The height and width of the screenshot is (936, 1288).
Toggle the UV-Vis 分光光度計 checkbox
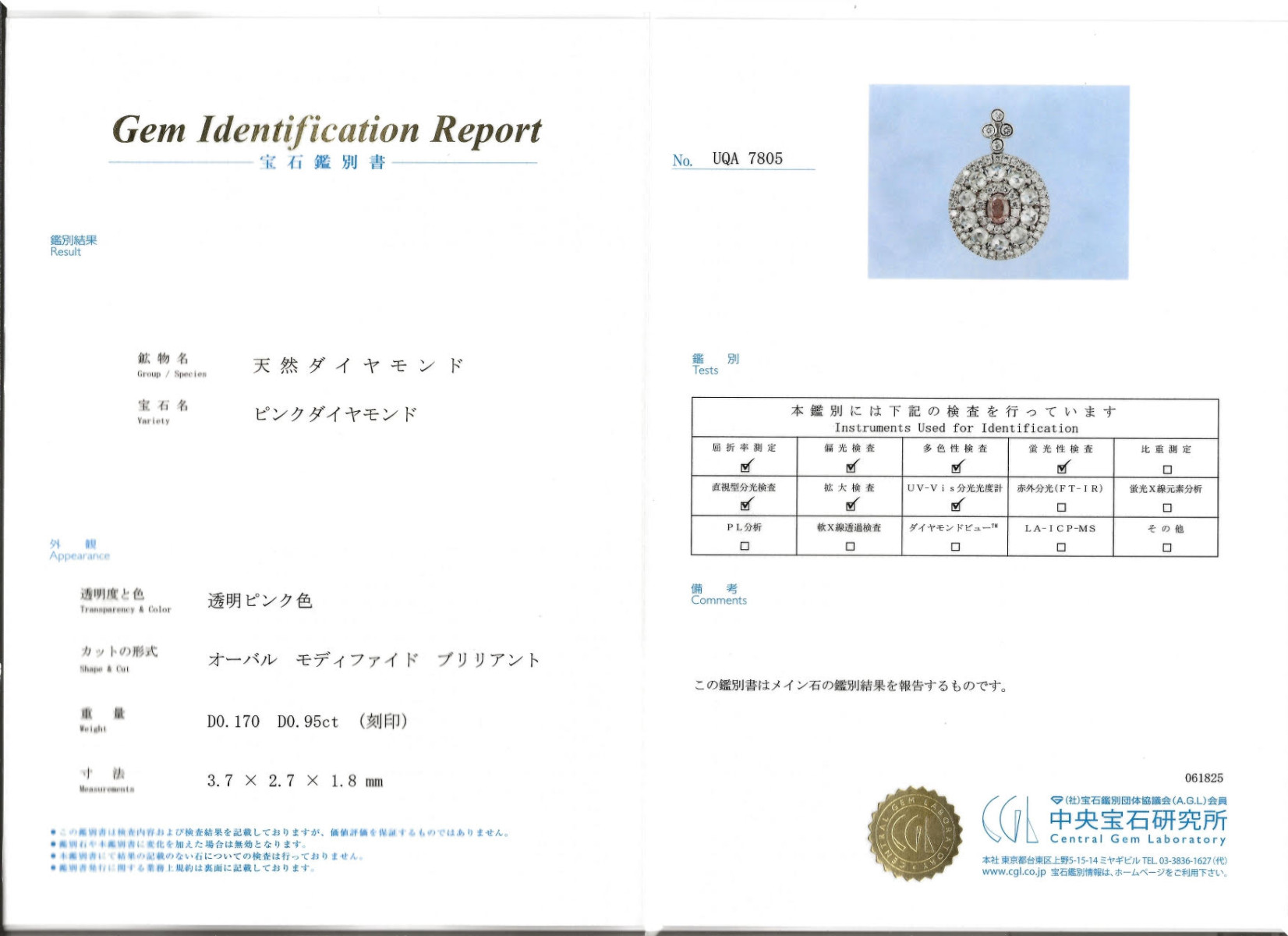pyautogui.click(x=956, y=506)
